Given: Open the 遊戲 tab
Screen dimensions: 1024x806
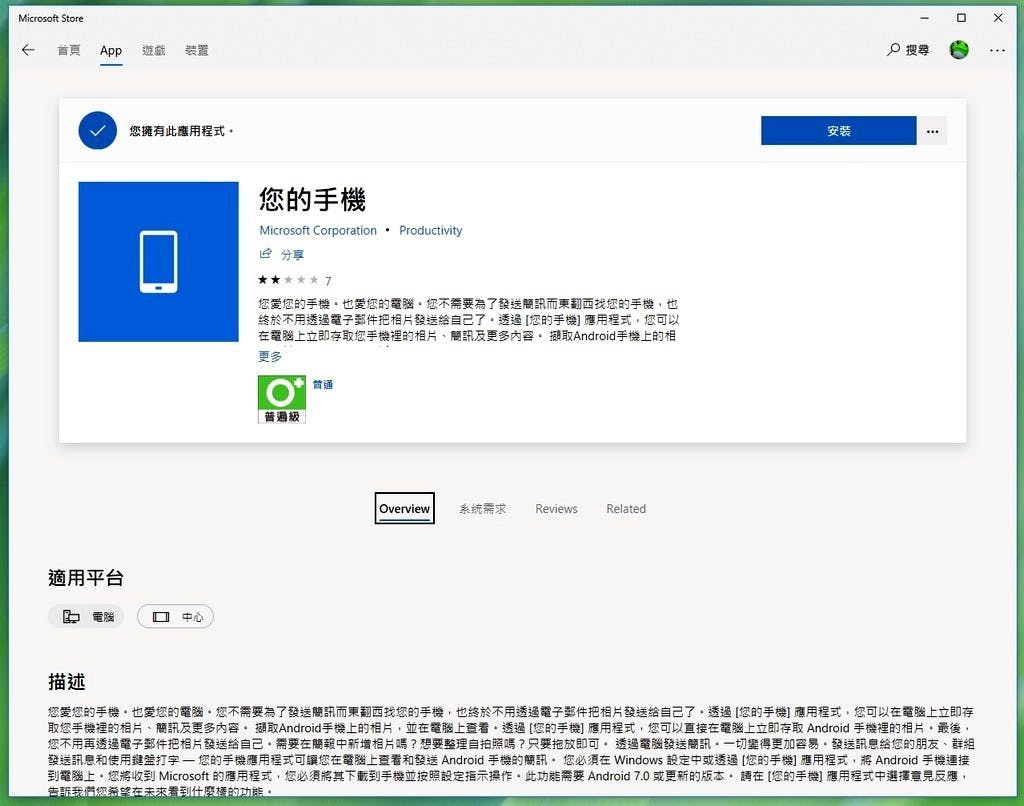Looking at the screenshot, I should pyautogui.click(x=153, y=50).
